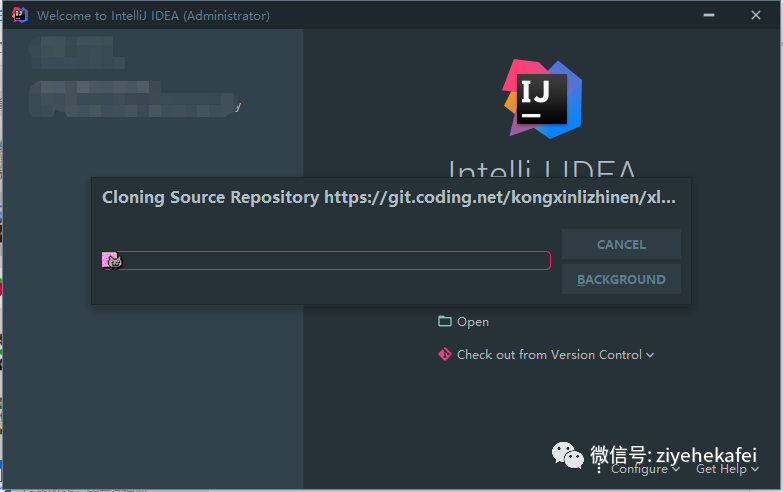Click the version control checkout icon

click(x=444, y=354)
